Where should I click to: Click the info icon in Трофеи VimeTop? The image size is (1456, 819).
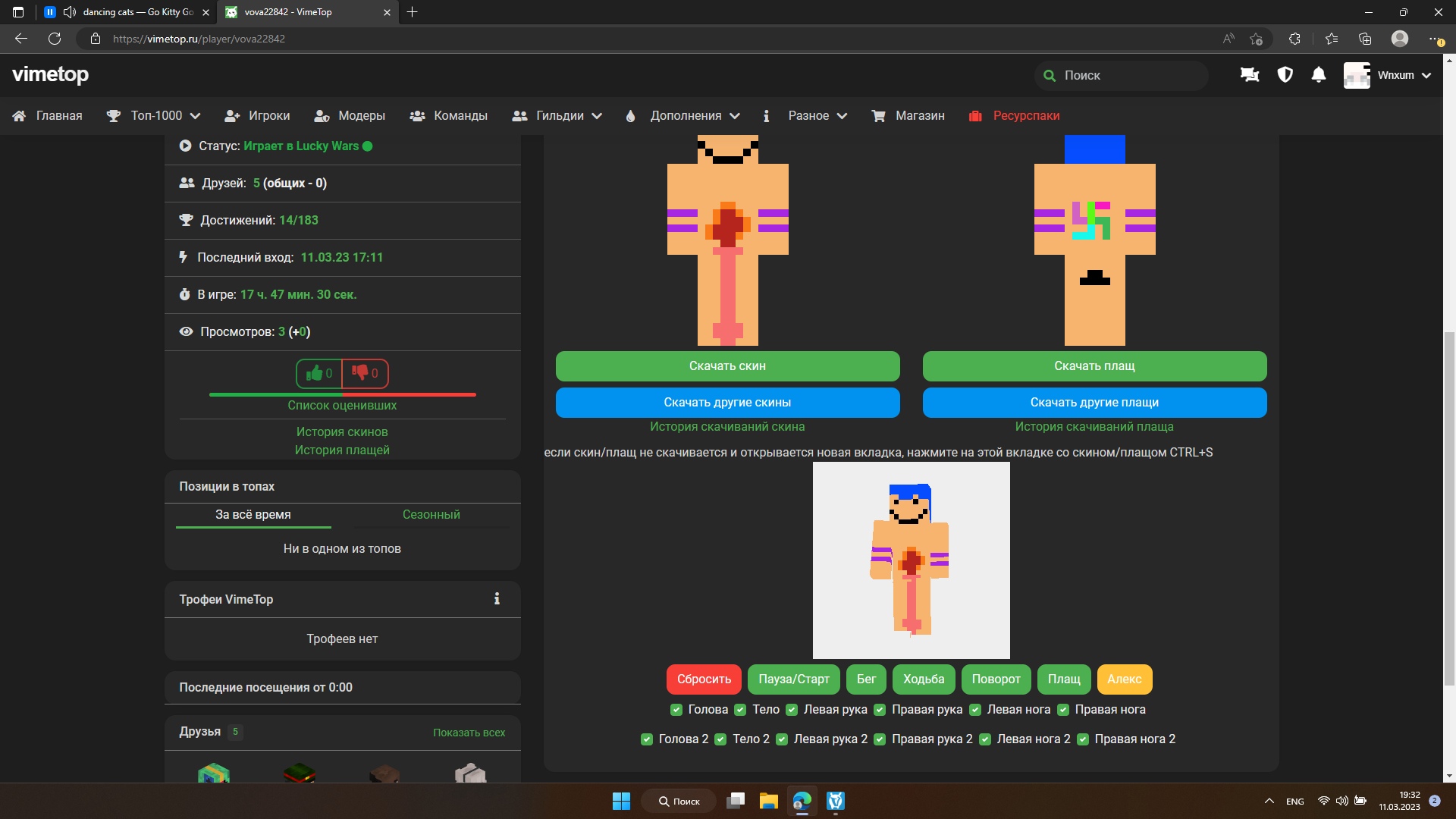(x=497, y=599)
